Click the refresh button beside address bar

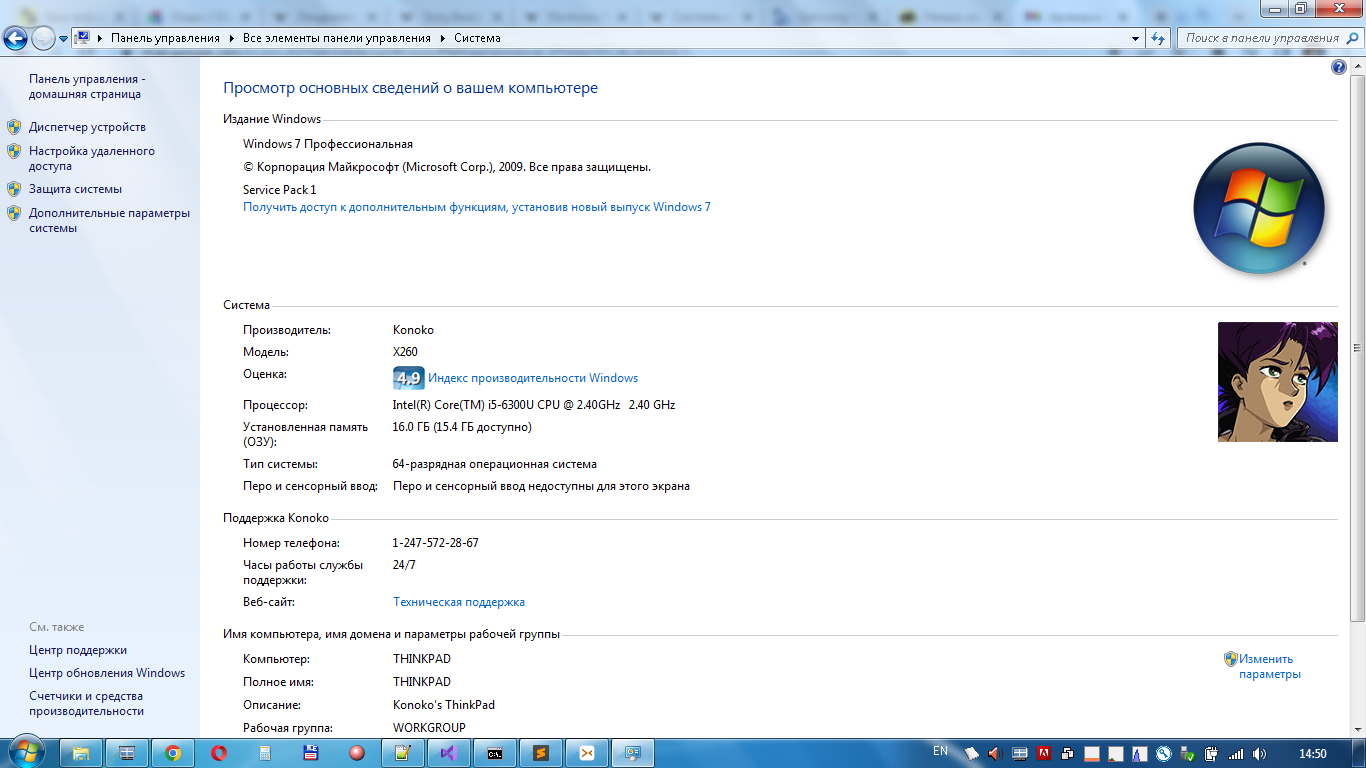coord(1158,38)
